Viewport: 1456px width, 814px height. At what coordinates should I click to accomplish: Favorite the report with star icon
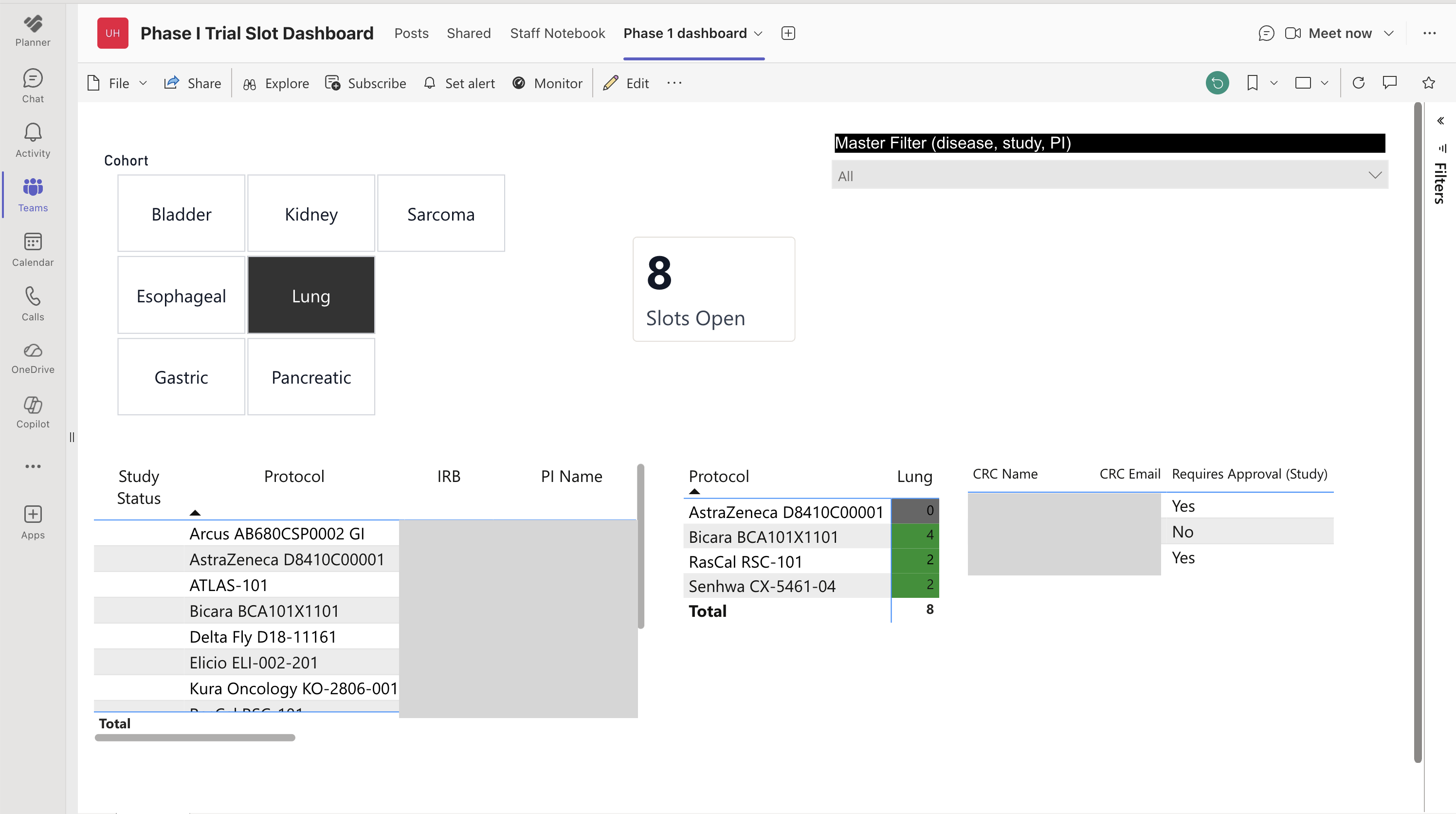coord(1428,83)
